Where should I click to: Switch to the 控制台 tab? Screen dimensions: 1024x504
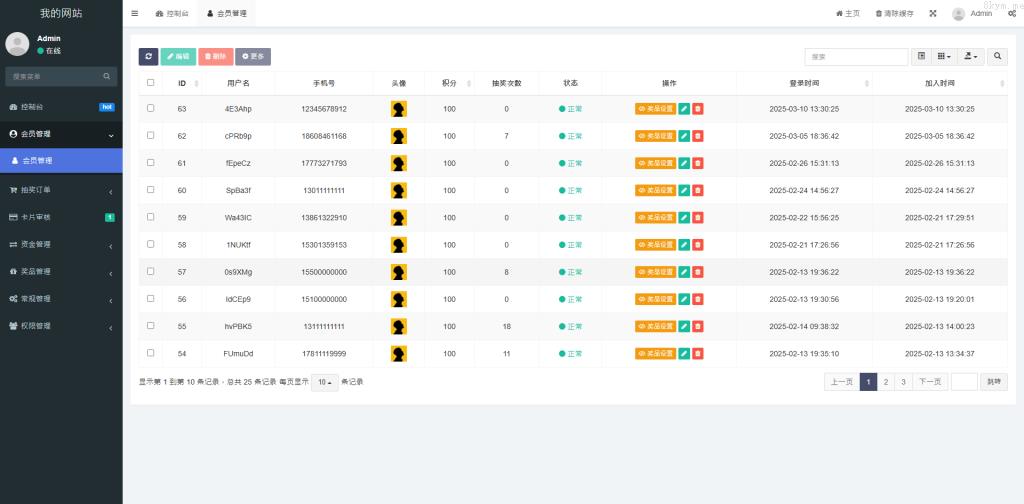pos(172,13)
